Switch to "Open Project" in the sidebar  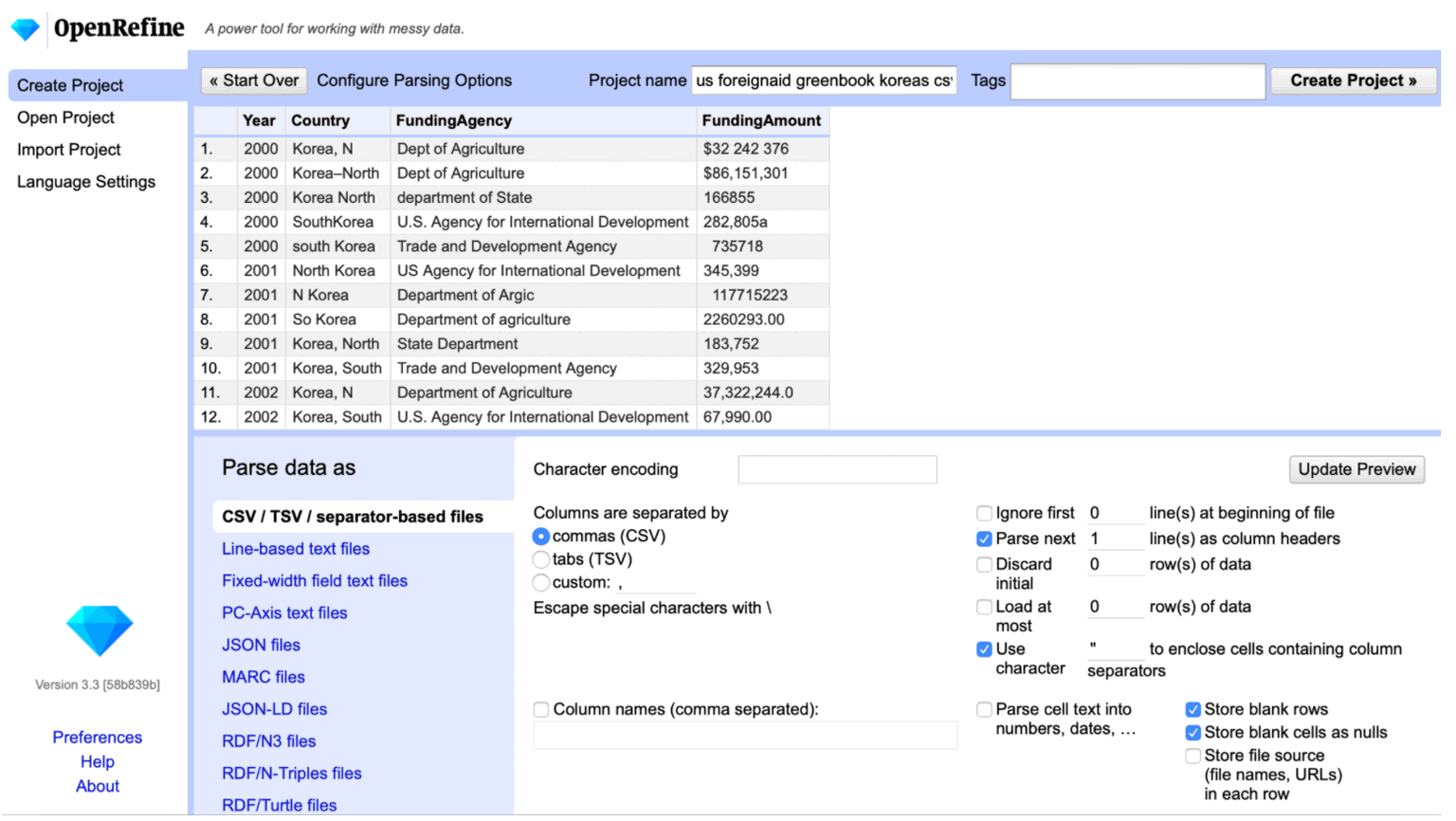(65, 118)
